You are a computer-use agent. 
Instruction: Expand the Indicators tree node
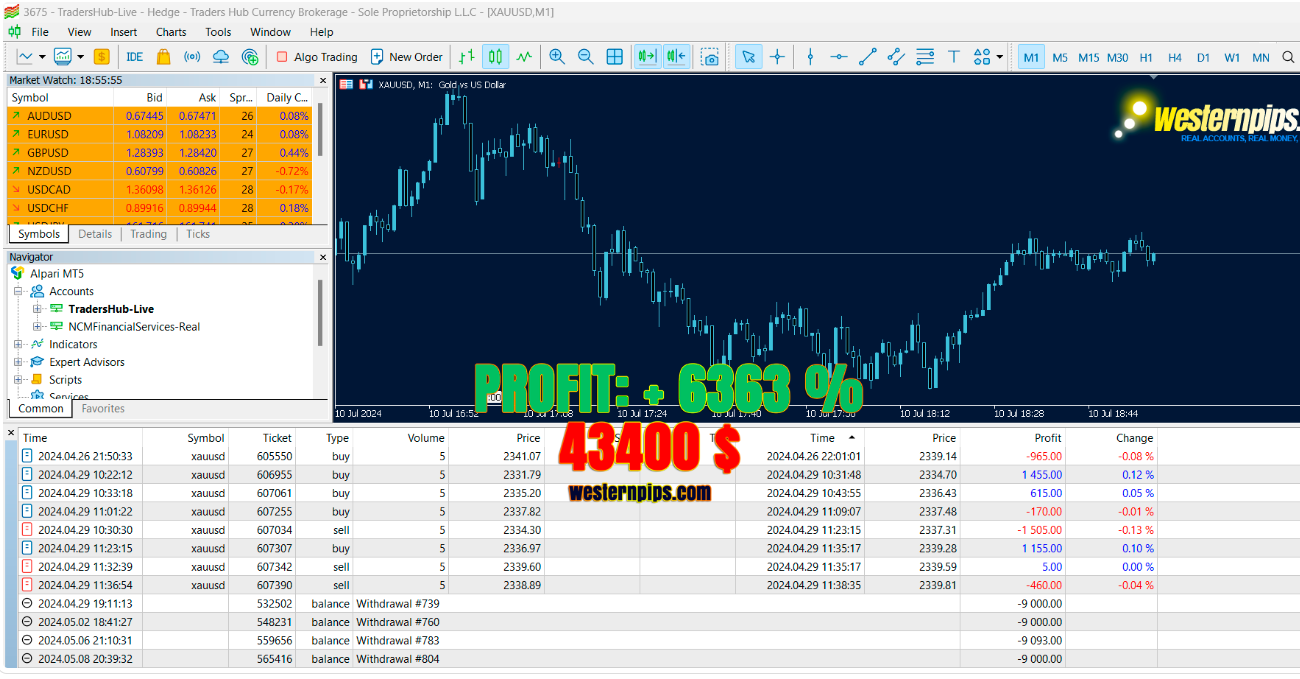pos(18,344)
